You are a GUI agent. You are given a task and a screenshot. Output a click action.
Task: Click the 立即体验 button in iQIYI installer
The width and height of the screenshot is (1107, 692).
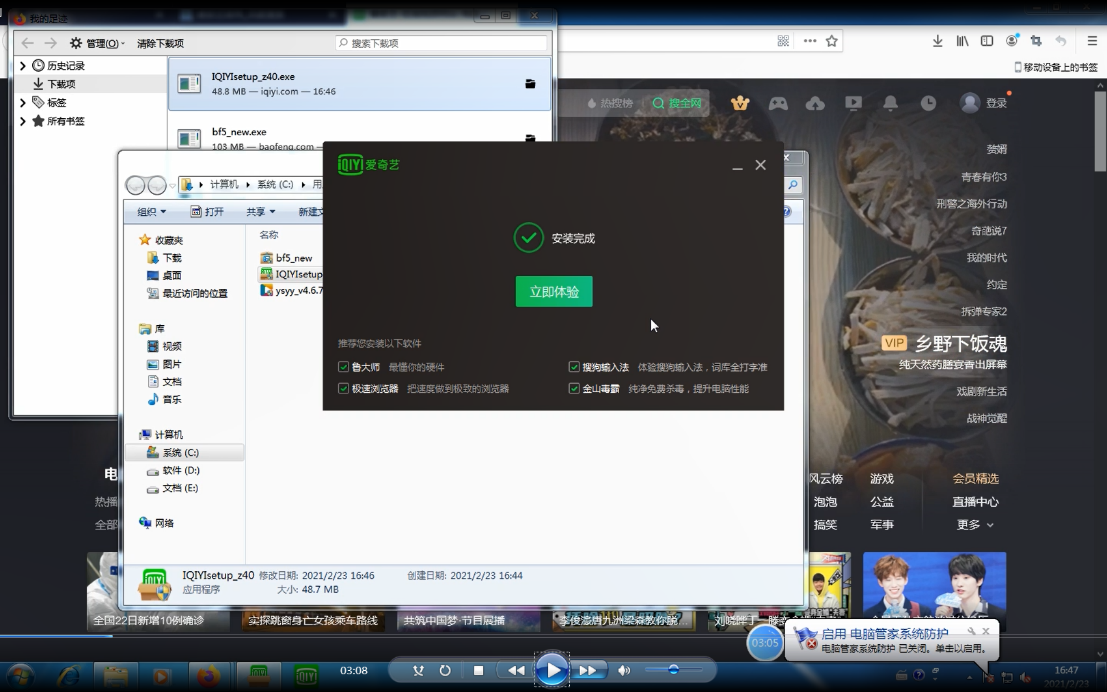pyautogui.click(x=554, y=292)
